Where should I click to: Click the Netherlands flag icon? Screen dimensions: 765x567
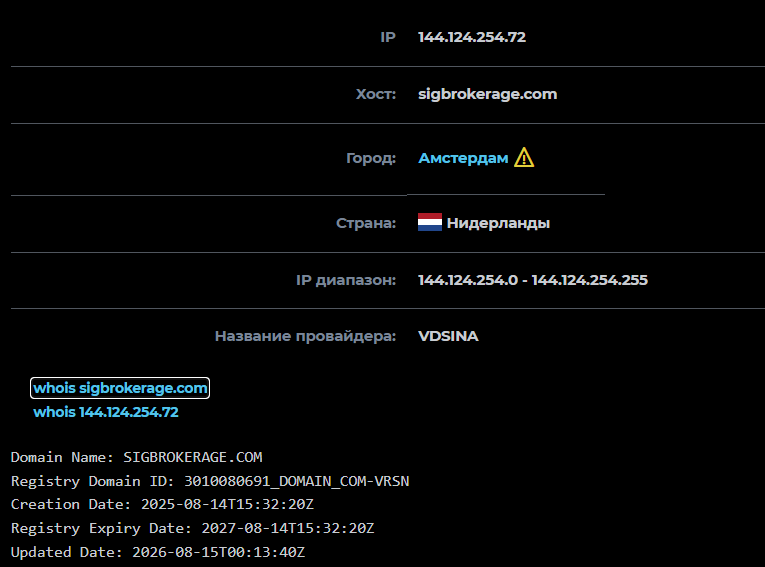pos(430,222)
